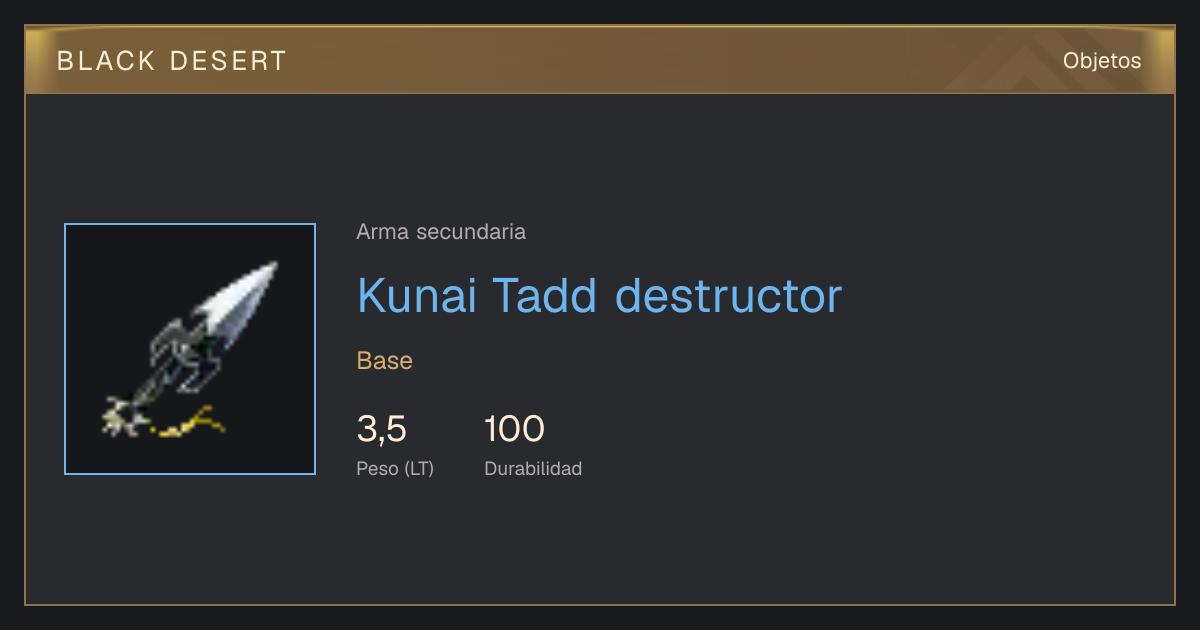Image resolution: width=1200 pixels, height=630 pixels.
Task: Click the gold header banner background
Action: [600, 60]
